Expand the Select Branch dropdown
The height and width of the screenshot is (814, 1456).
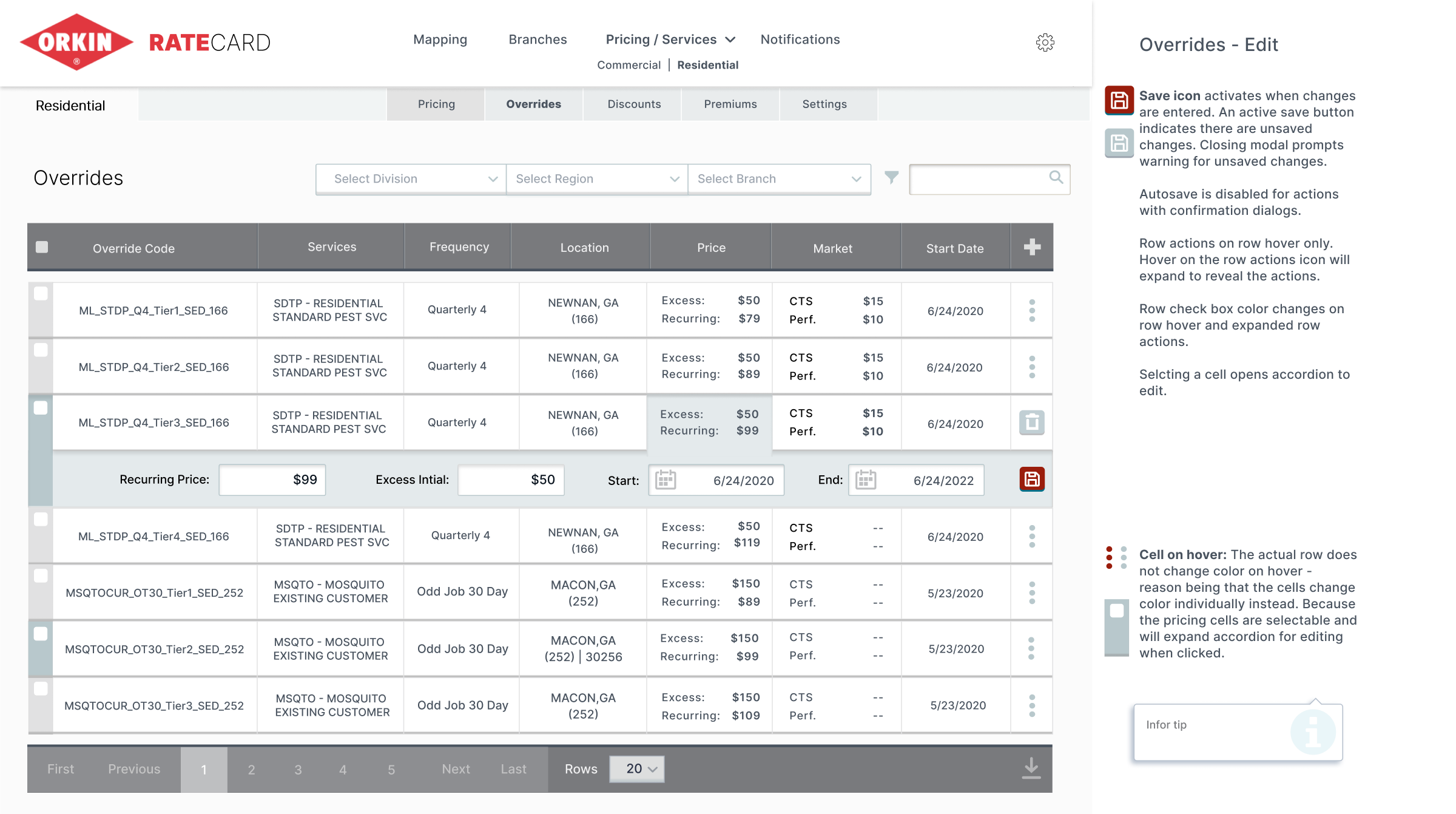[x=779, y=179]
